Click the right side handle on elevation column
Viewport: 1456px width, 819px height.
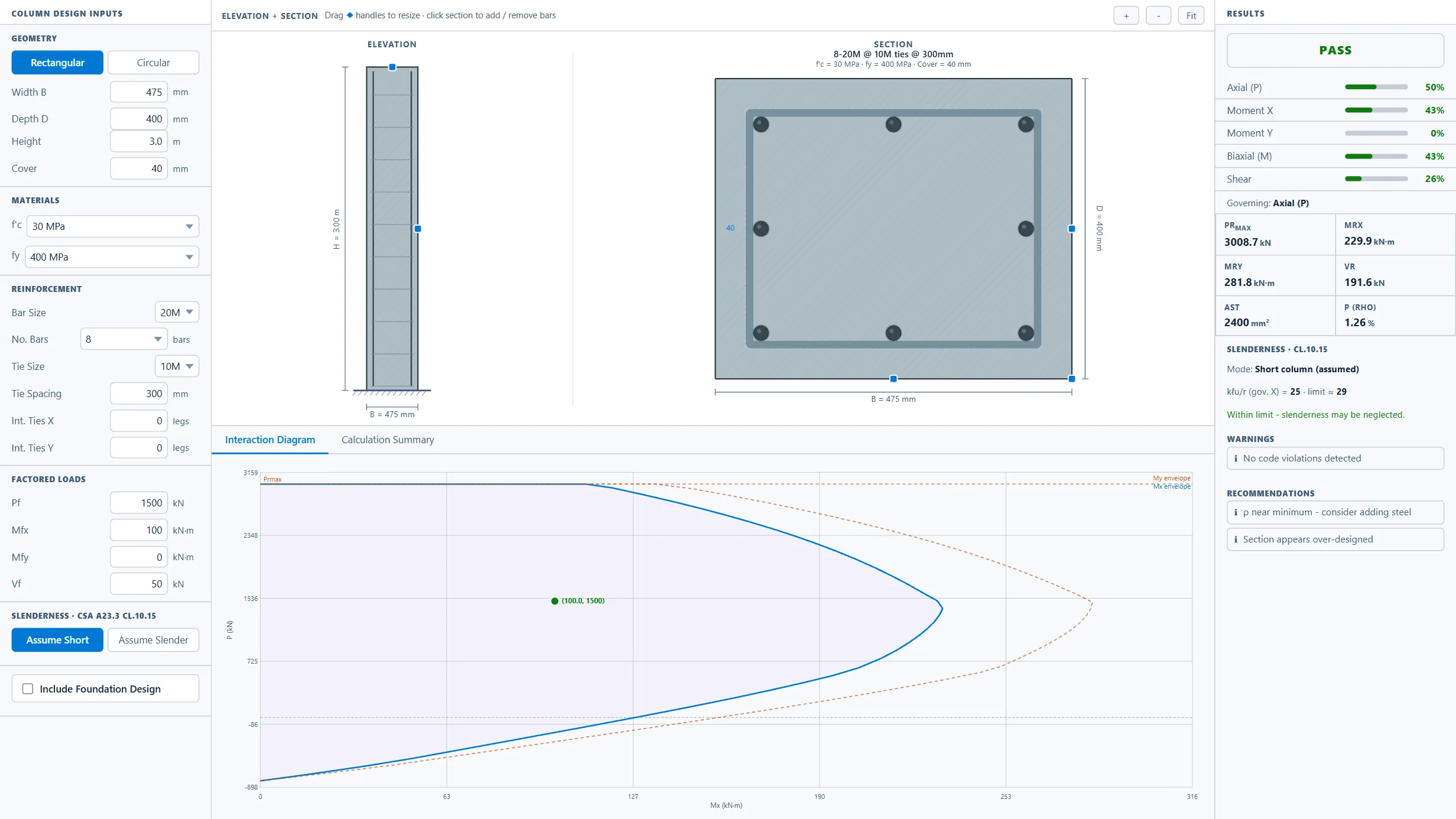tap(418, 229)
